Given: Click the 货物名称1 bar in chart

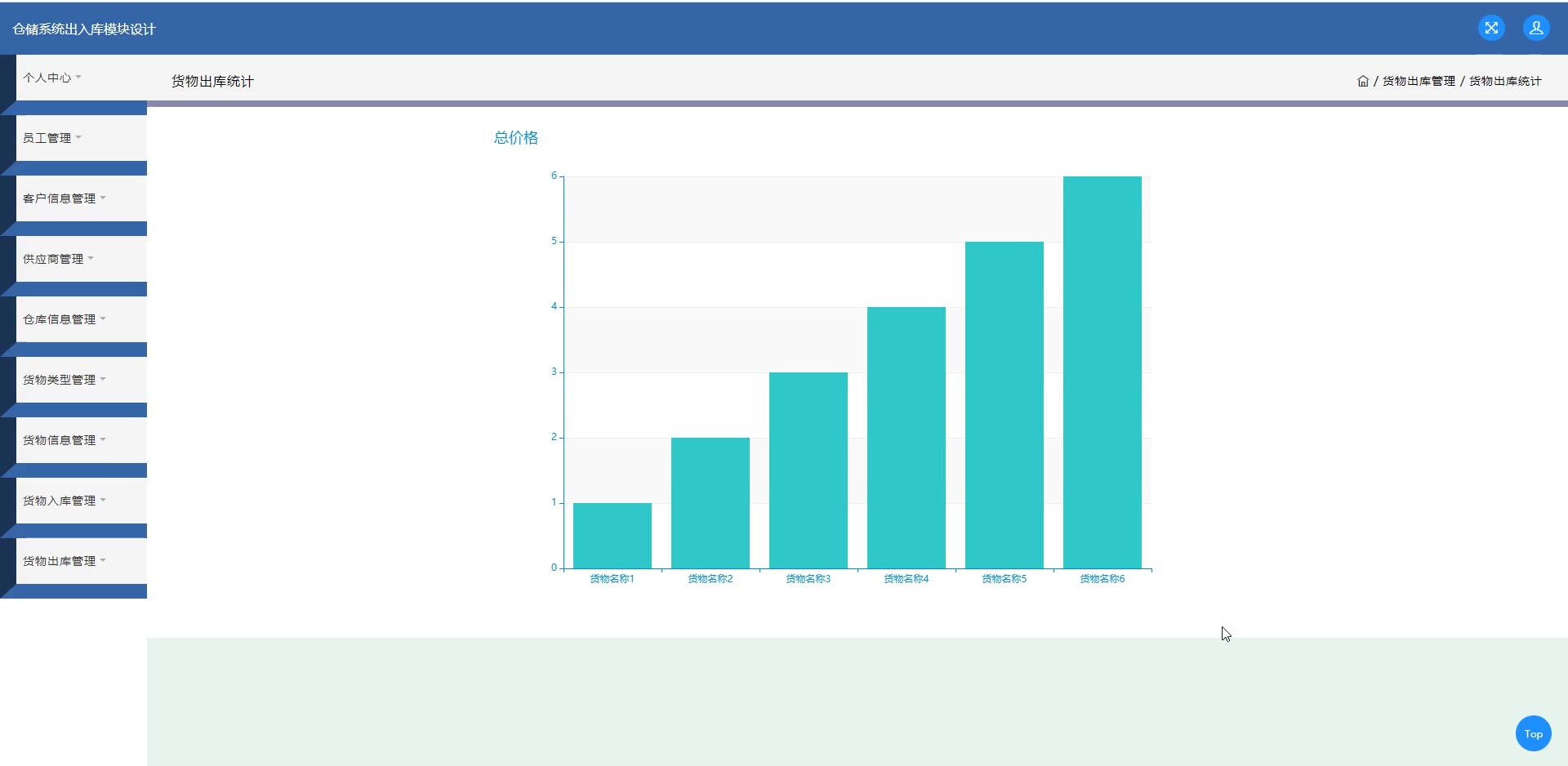Looking at the screenshot, I should click(612, 536).
